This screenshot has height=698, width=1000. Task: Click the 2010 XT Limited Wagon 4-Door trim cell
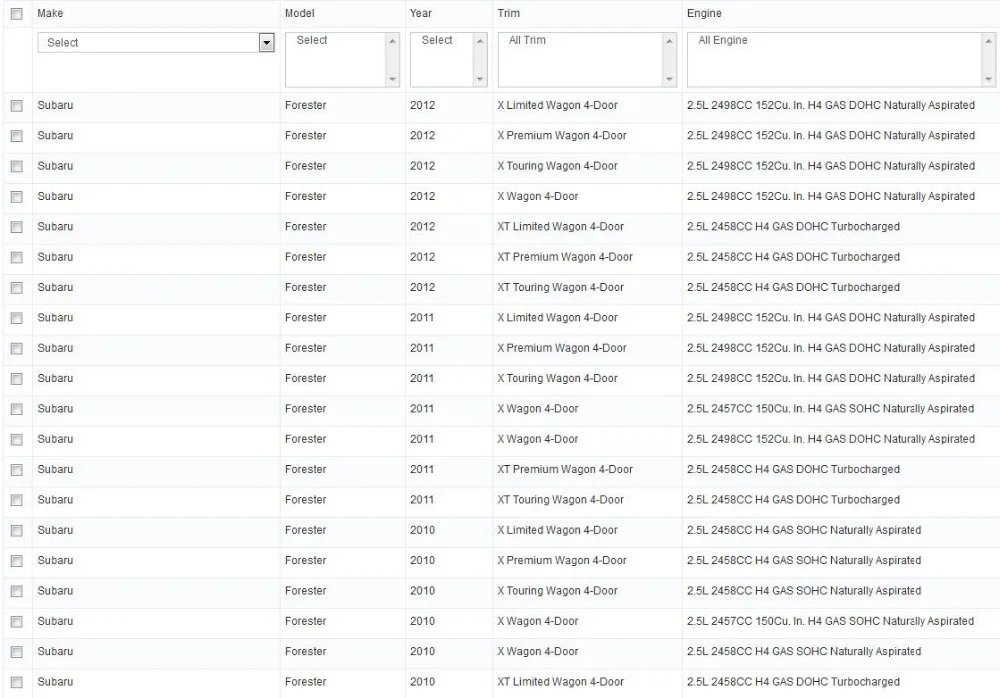(561, 682)
